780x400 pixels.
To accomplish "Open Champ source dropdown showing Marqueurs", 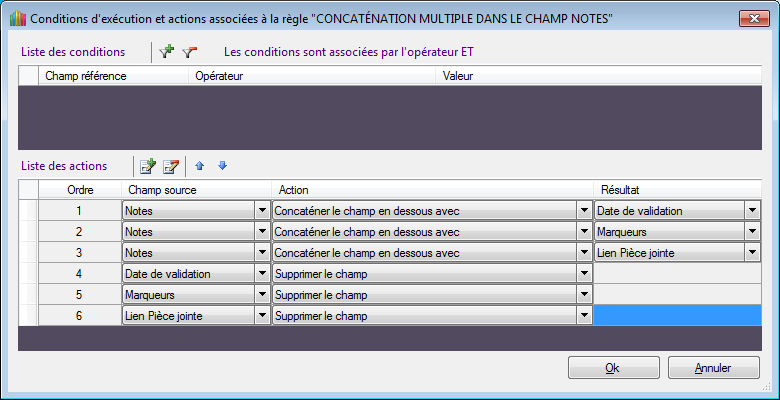I will click(262, 294).
